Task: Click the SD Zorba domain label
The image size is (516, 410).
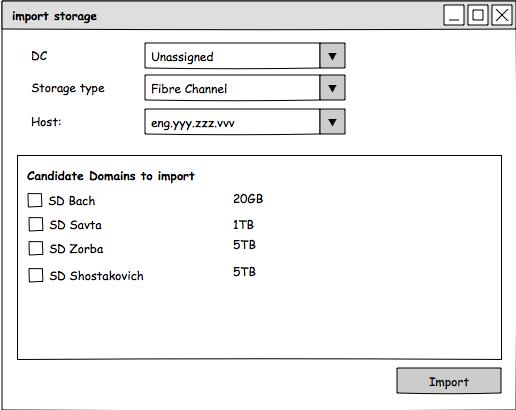Action: coord(76,249)
